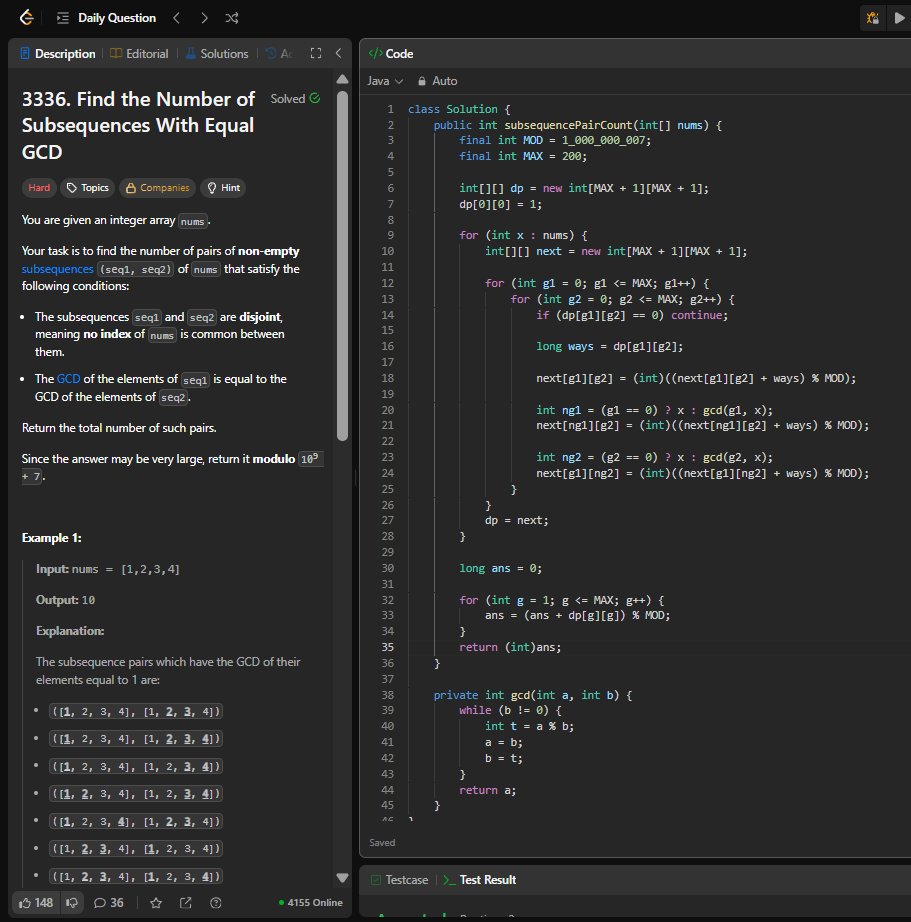Click the description scrollbar thumb
The width and height of the screenshot is (911, 922).
tap(342, 265)
